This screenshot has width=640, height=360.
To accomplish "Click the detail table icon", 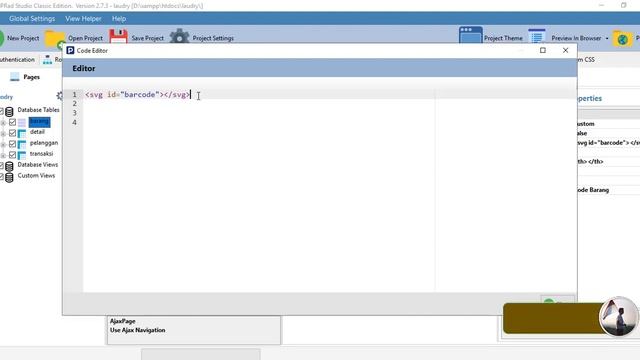I will coord(22,133).
